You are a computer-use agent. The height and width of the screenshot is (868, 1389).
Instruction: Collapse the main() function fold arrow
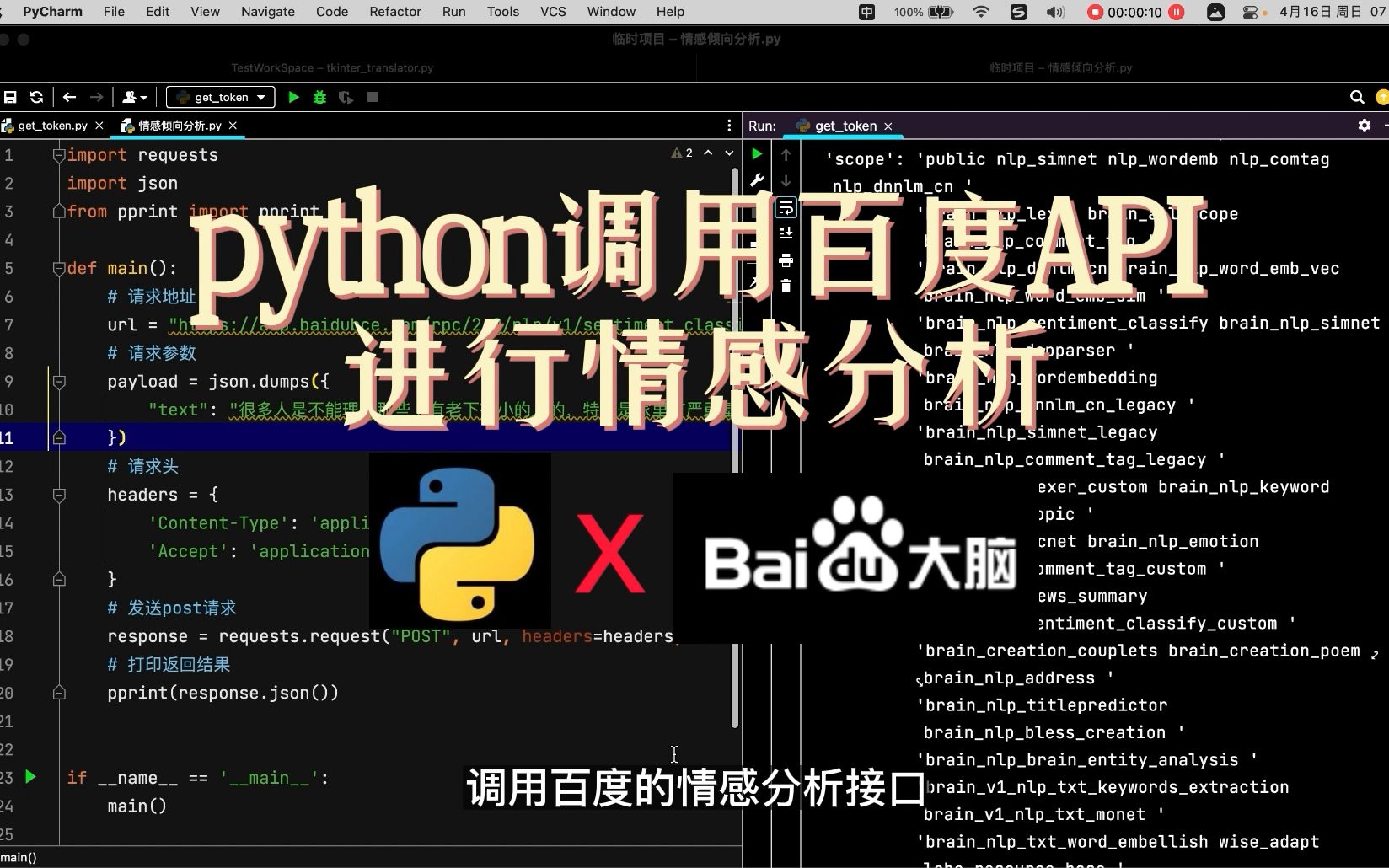pyautogui.click(x=58, y=268)
